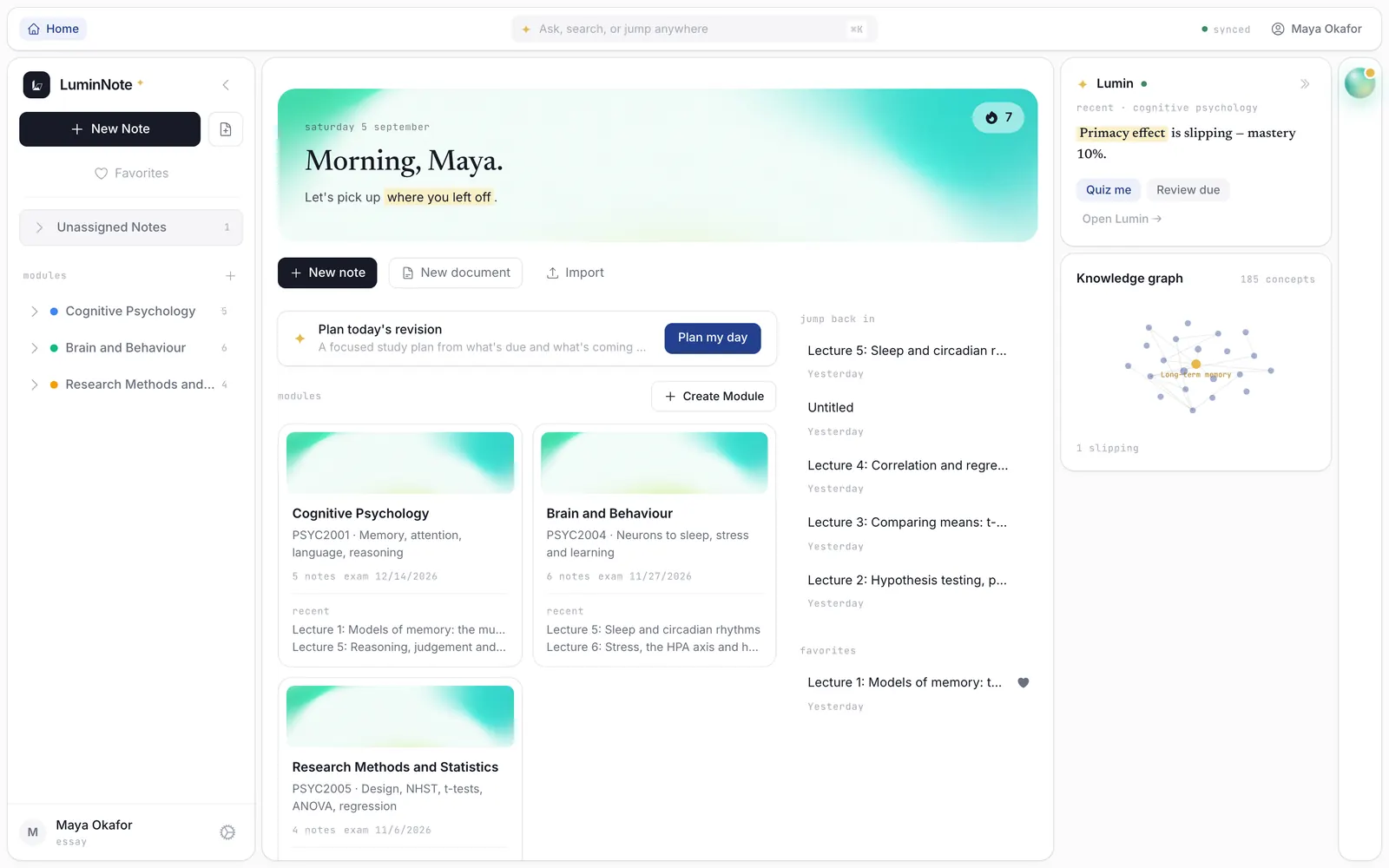Open the Brain and Behaviour module card

point(655,545)
